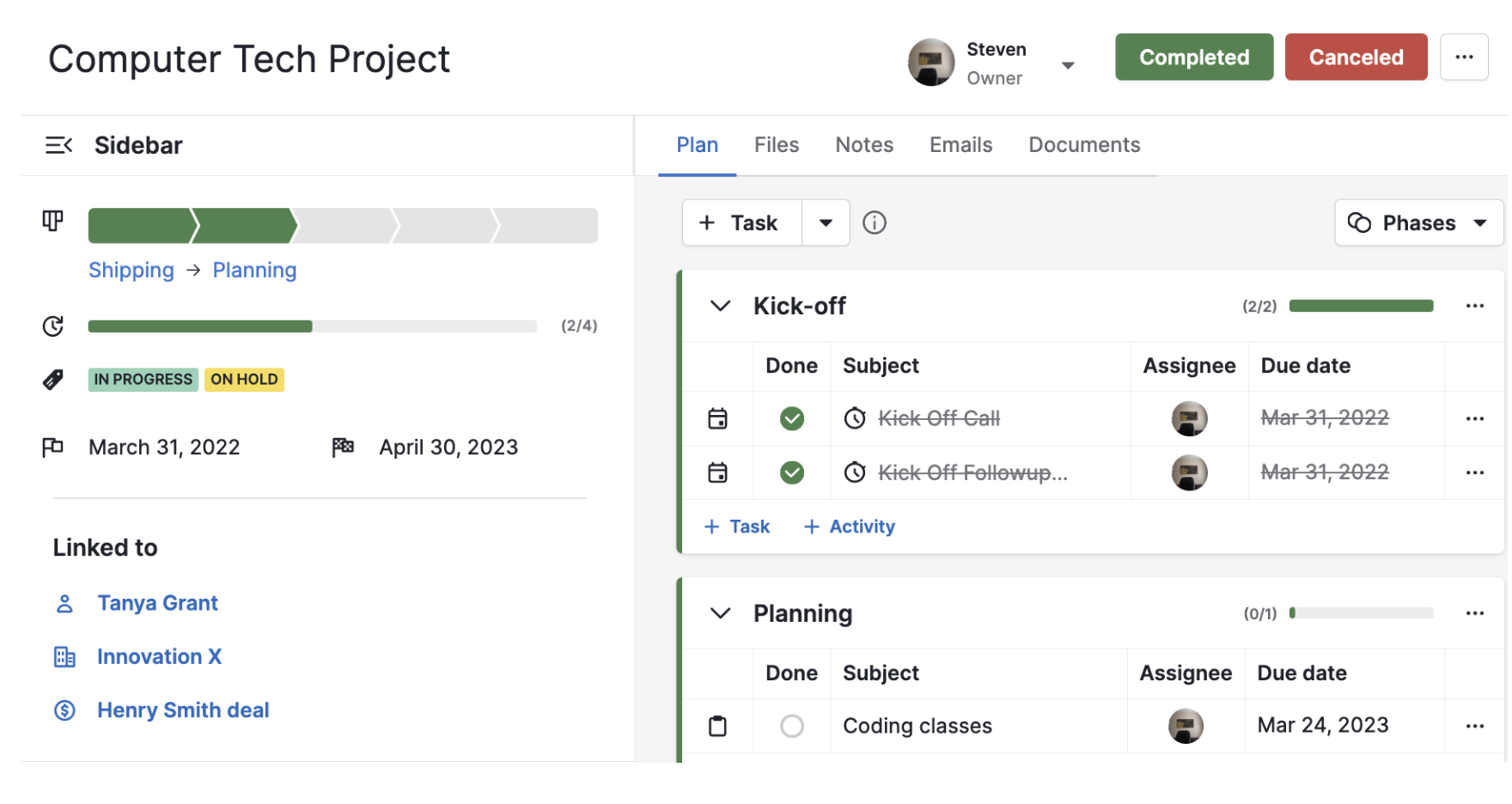Open the Emails tab

(960, 145)
